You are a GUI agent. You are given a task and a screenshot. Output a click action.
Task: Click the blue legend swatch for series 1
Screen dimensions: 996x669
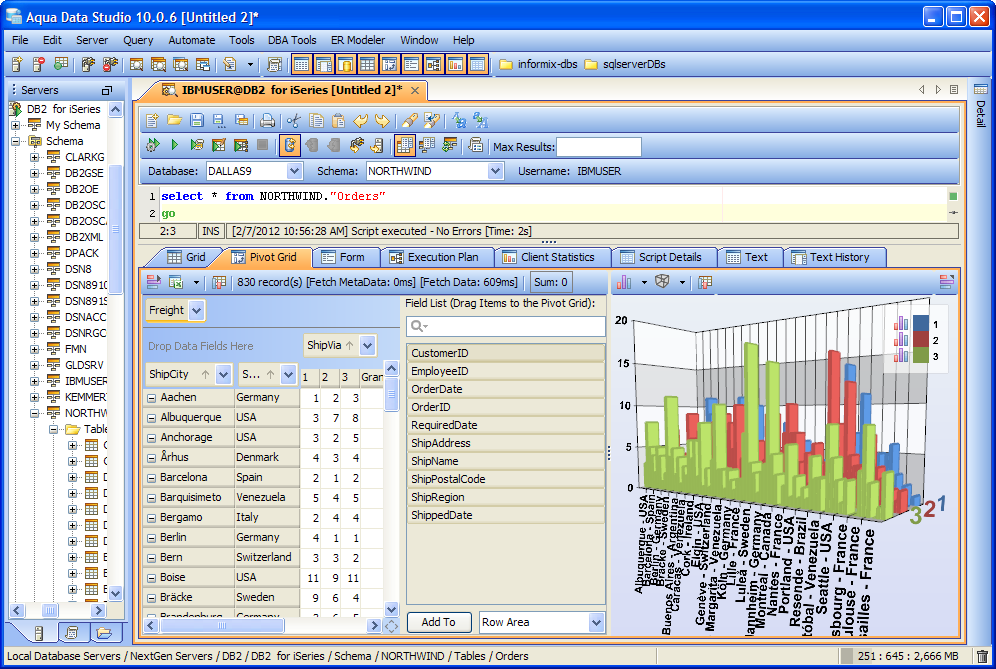[x=920, y=325]
